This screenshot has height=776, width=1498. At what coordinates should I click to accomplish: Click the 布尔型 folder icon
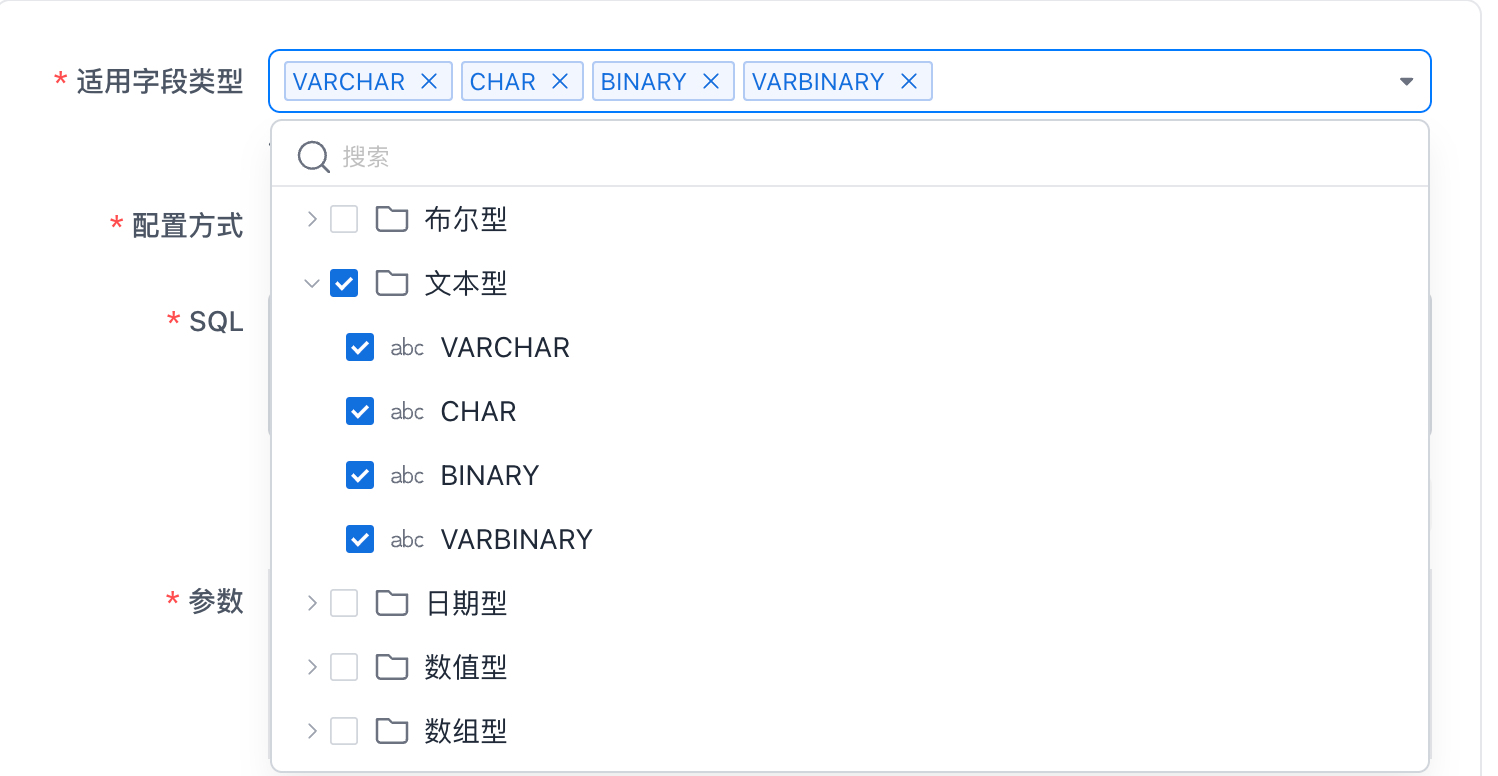pyautogui.click(x=392, y=220)
